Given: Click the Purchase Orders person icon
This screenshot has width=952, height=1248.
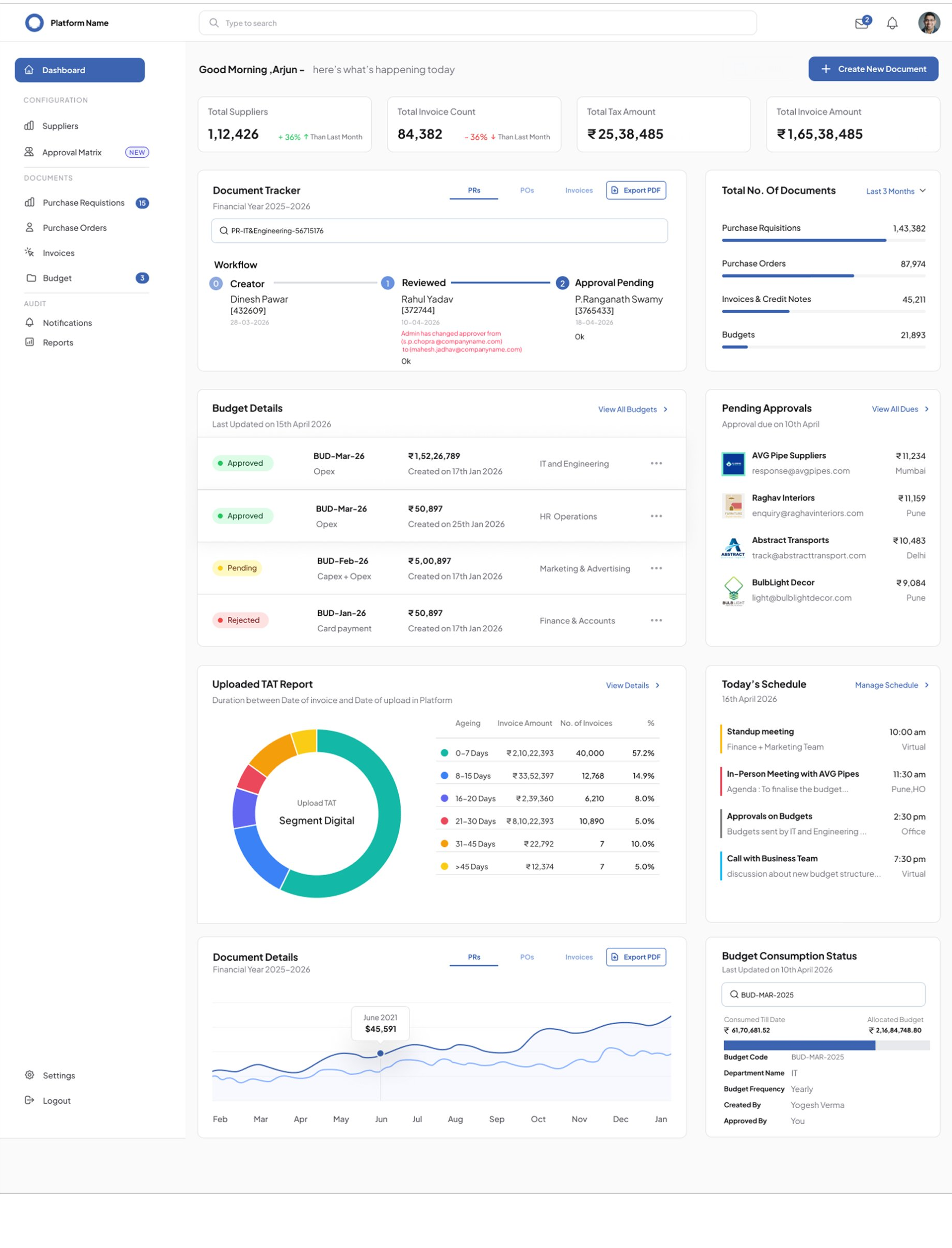Looking at the screenshot, I should click(x=29, y=227).
